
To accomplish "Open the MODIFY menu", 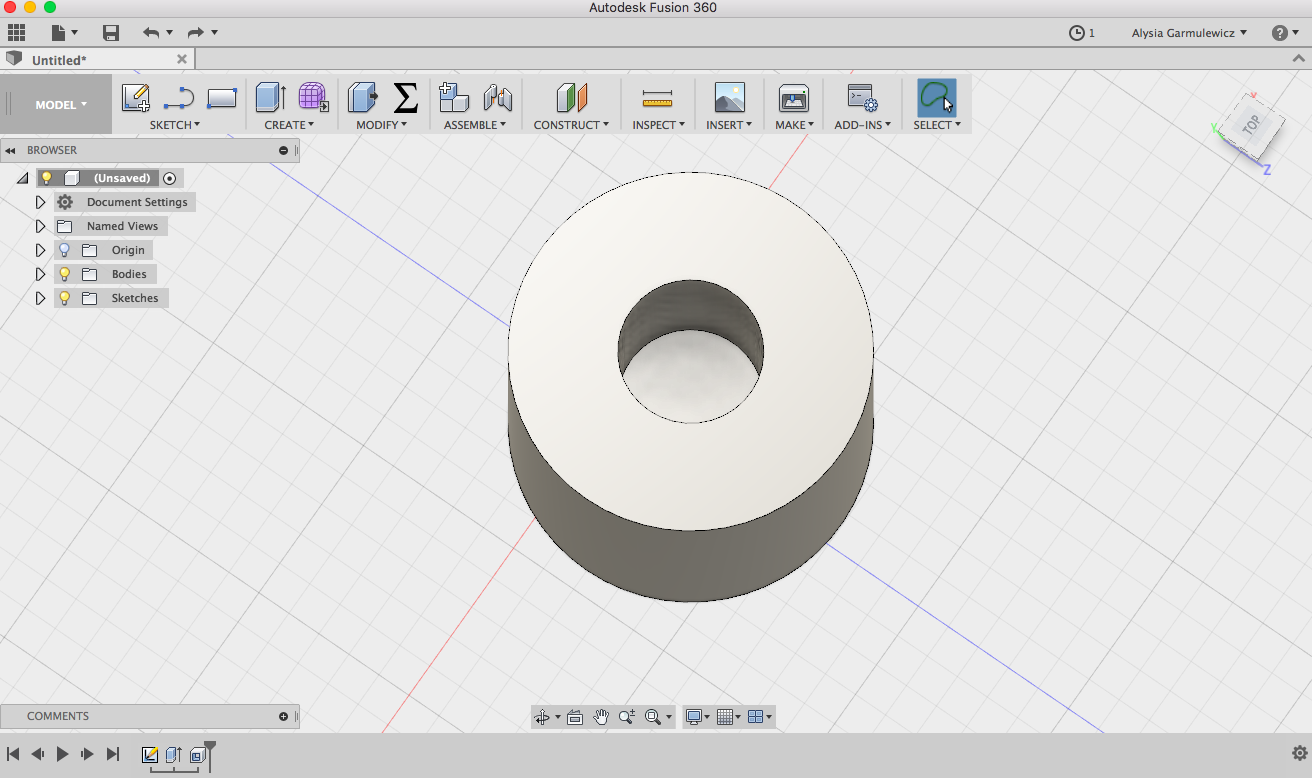I will click(x=382, y=125).
